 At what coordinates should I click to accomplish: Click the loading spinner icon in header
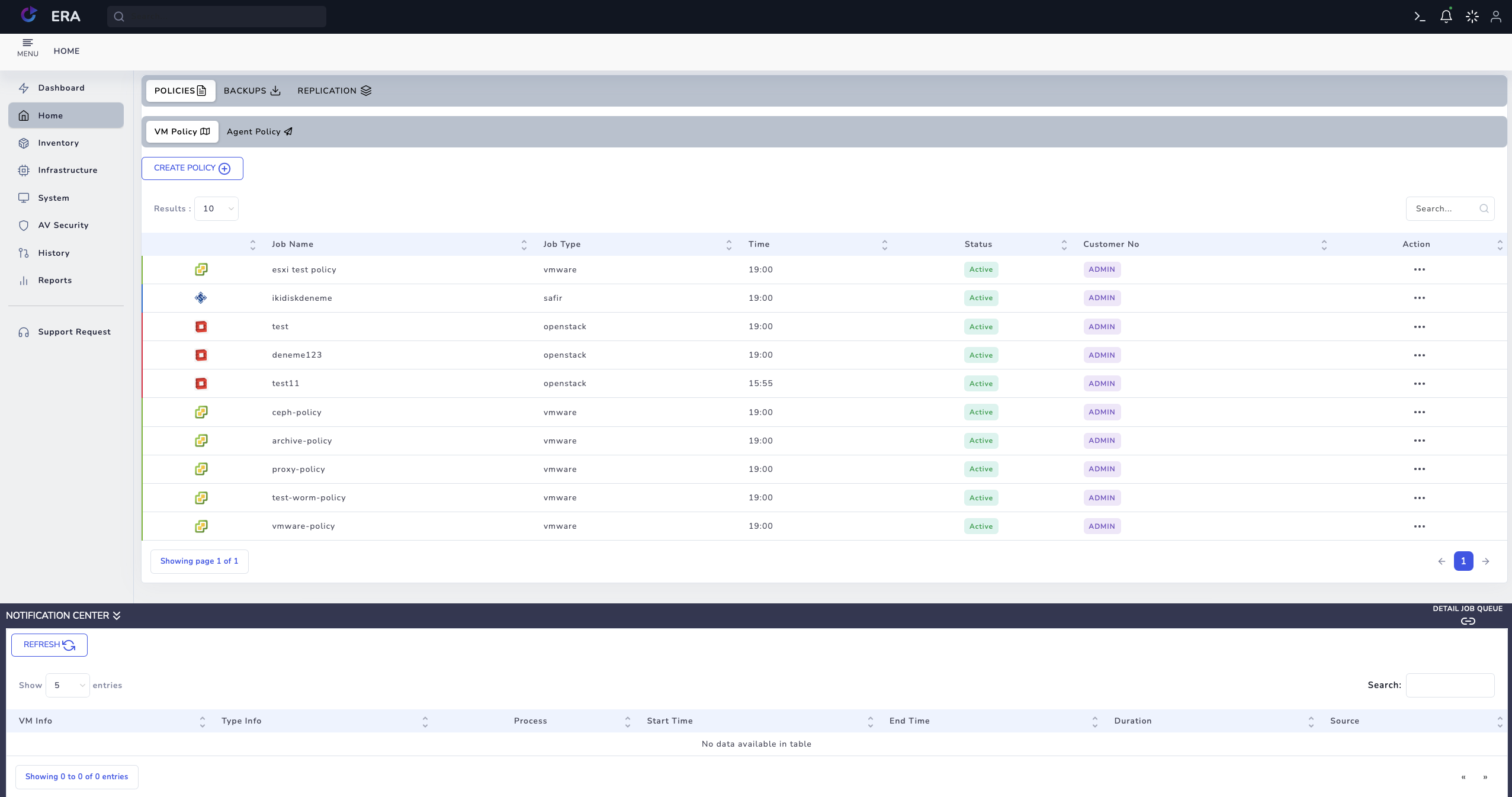[1472, 17]
